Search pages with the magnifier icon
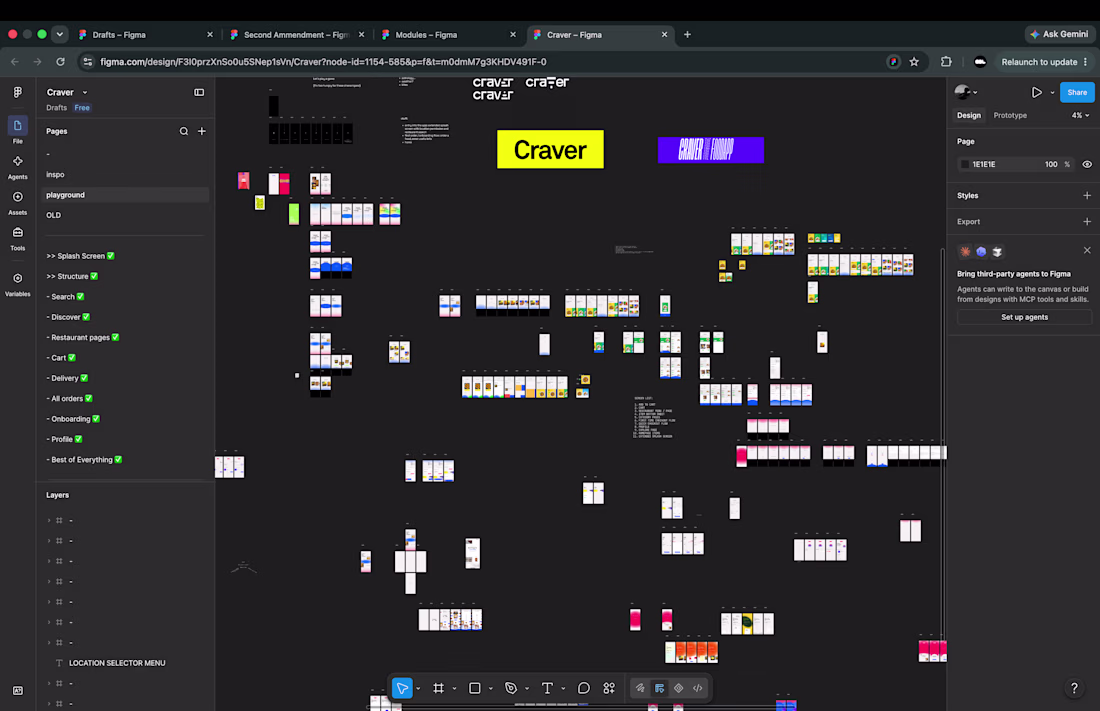The image size is (1100, 711). tap(184, 131)
